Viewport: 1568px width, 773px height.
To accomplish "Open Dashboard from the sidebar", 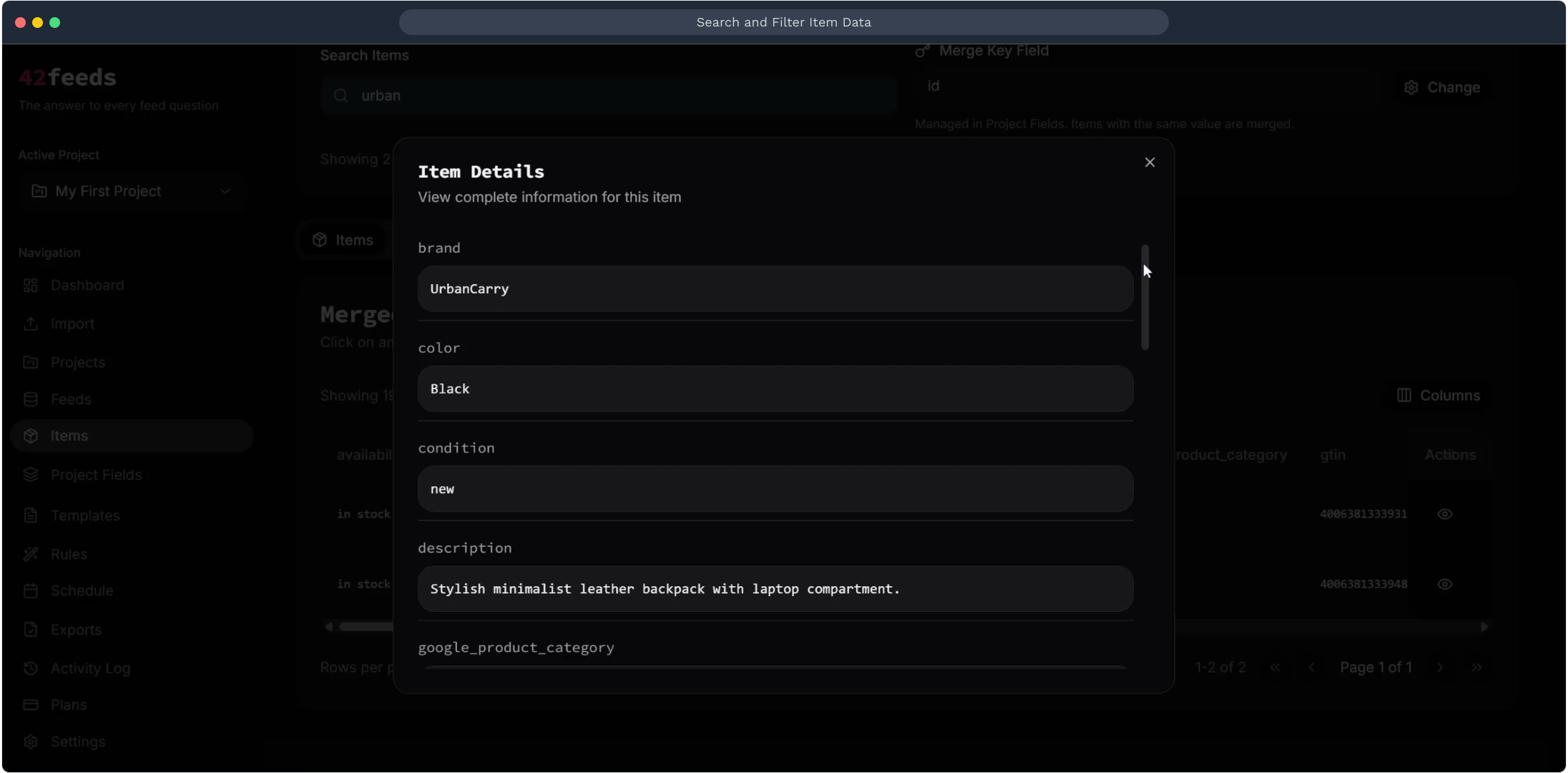I will 87,286.
